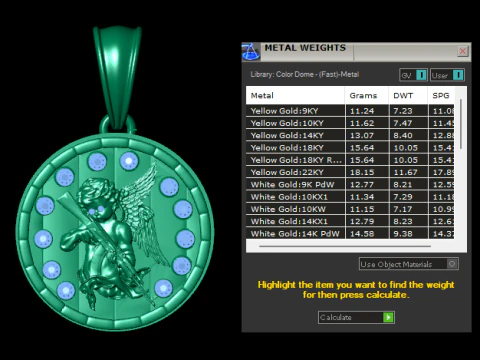This screenshot has width=480, height=360.
Task: Select the White Gold:10KX1 row
Action: click(350, 197)
